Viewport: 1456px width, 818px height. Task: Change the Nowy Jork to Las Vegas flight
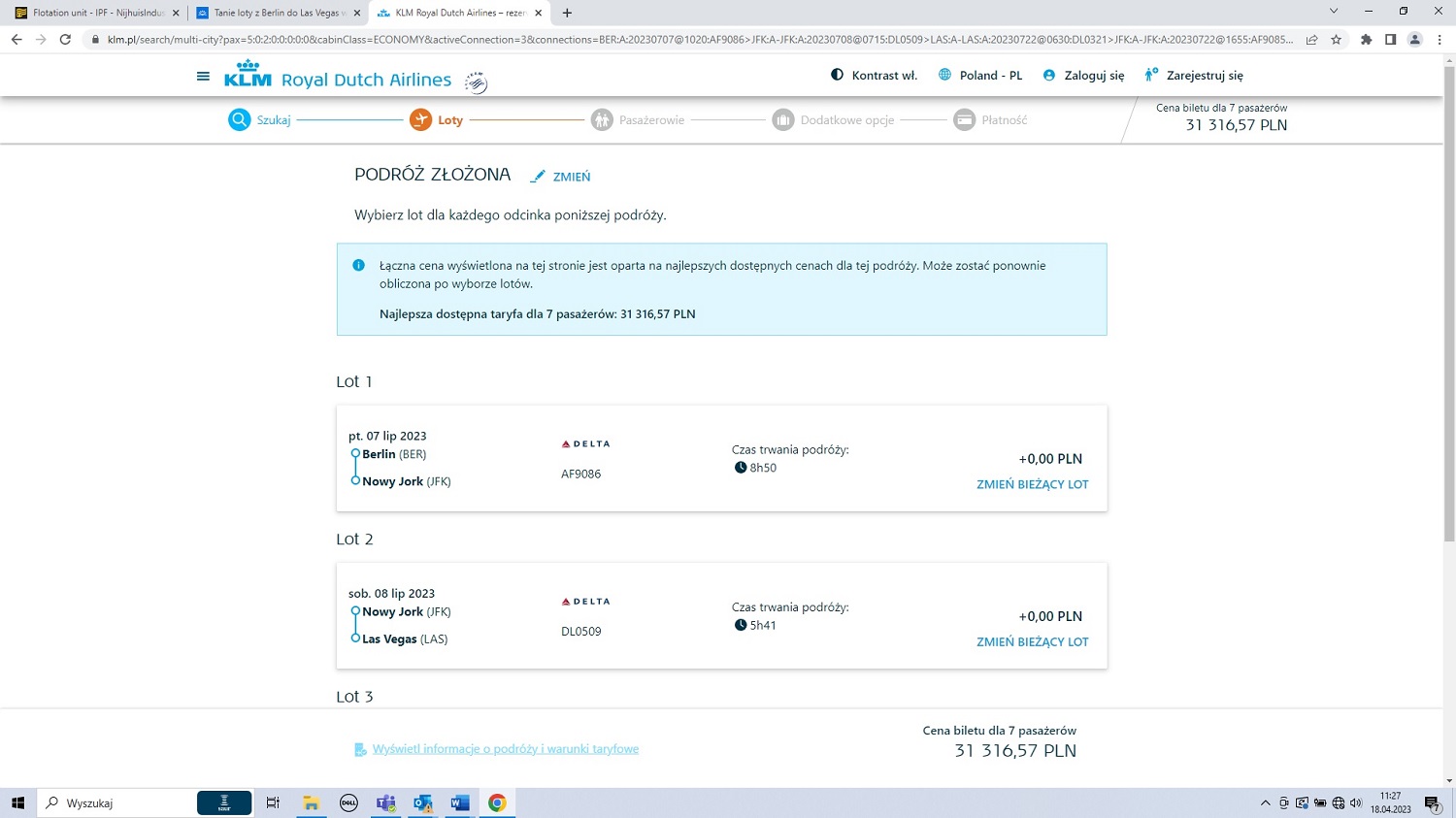coord(1033,641)
